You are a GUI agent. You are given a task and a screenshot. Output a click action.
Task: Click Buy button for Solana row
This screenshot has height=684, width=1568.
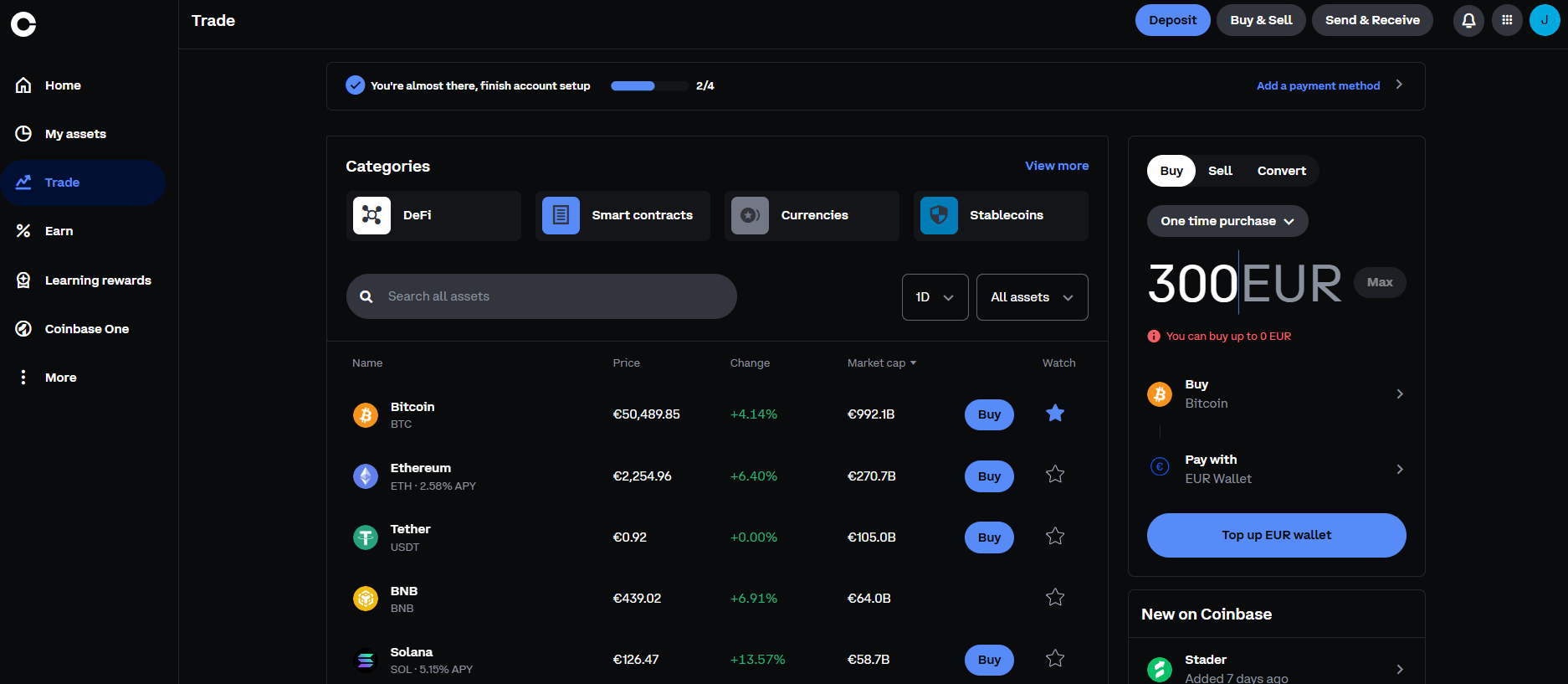[989, 660]
